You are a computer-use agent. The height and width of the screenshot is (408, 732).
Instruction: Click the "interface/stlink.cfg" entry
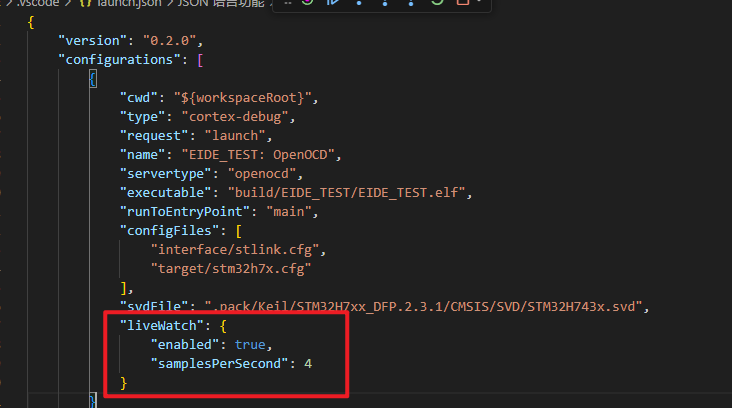point(235,250)
